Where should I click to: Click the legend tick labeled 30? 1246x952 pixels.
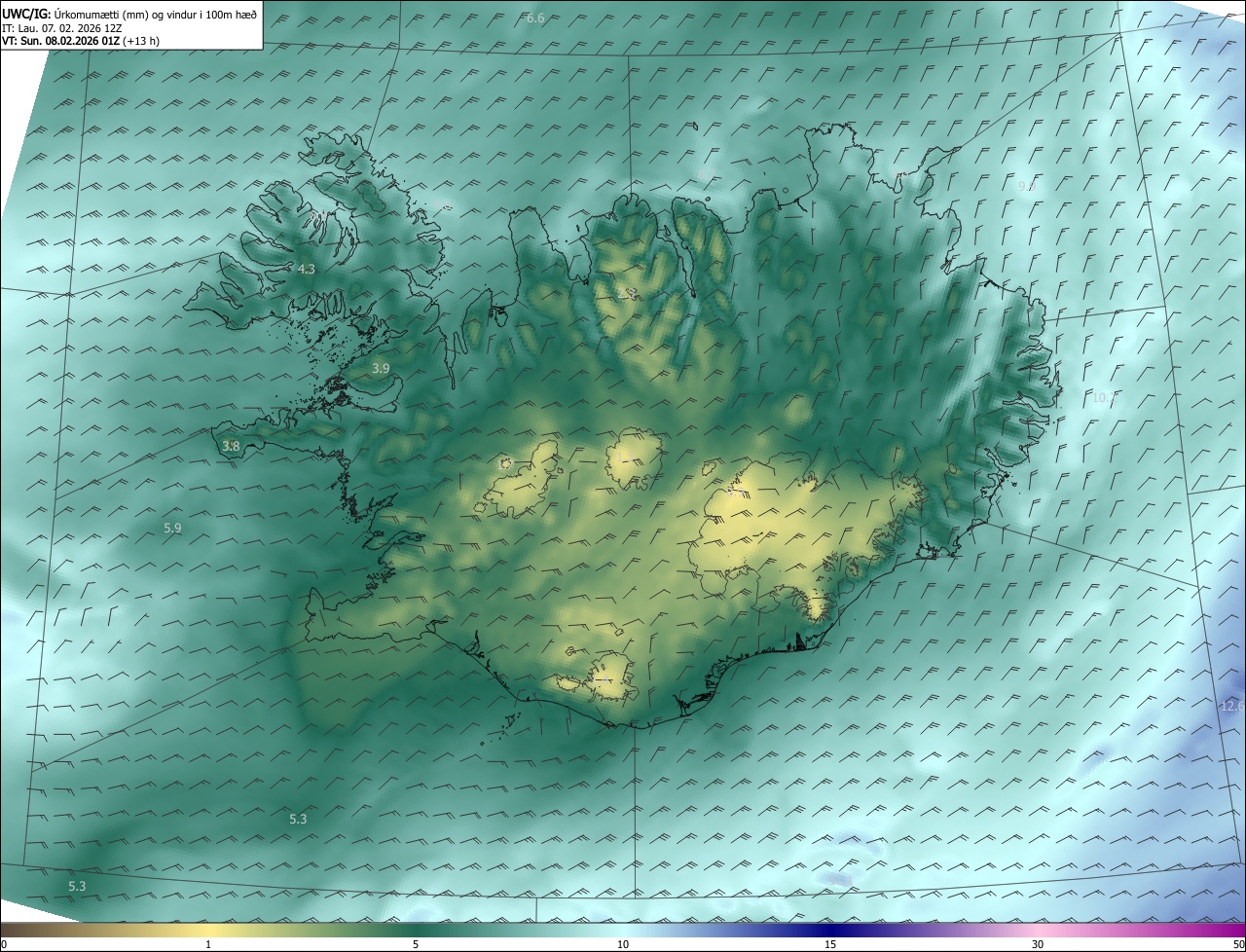tap(1038, 944)
